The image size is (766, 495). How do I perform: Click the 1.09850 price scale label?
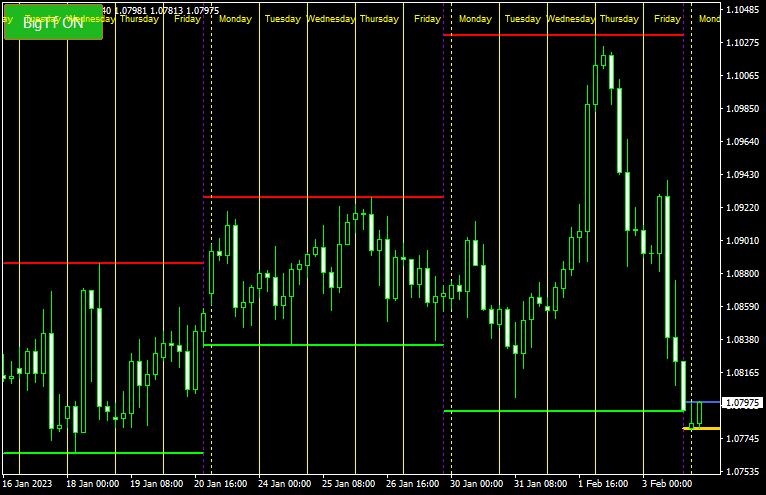pos(742,109)
